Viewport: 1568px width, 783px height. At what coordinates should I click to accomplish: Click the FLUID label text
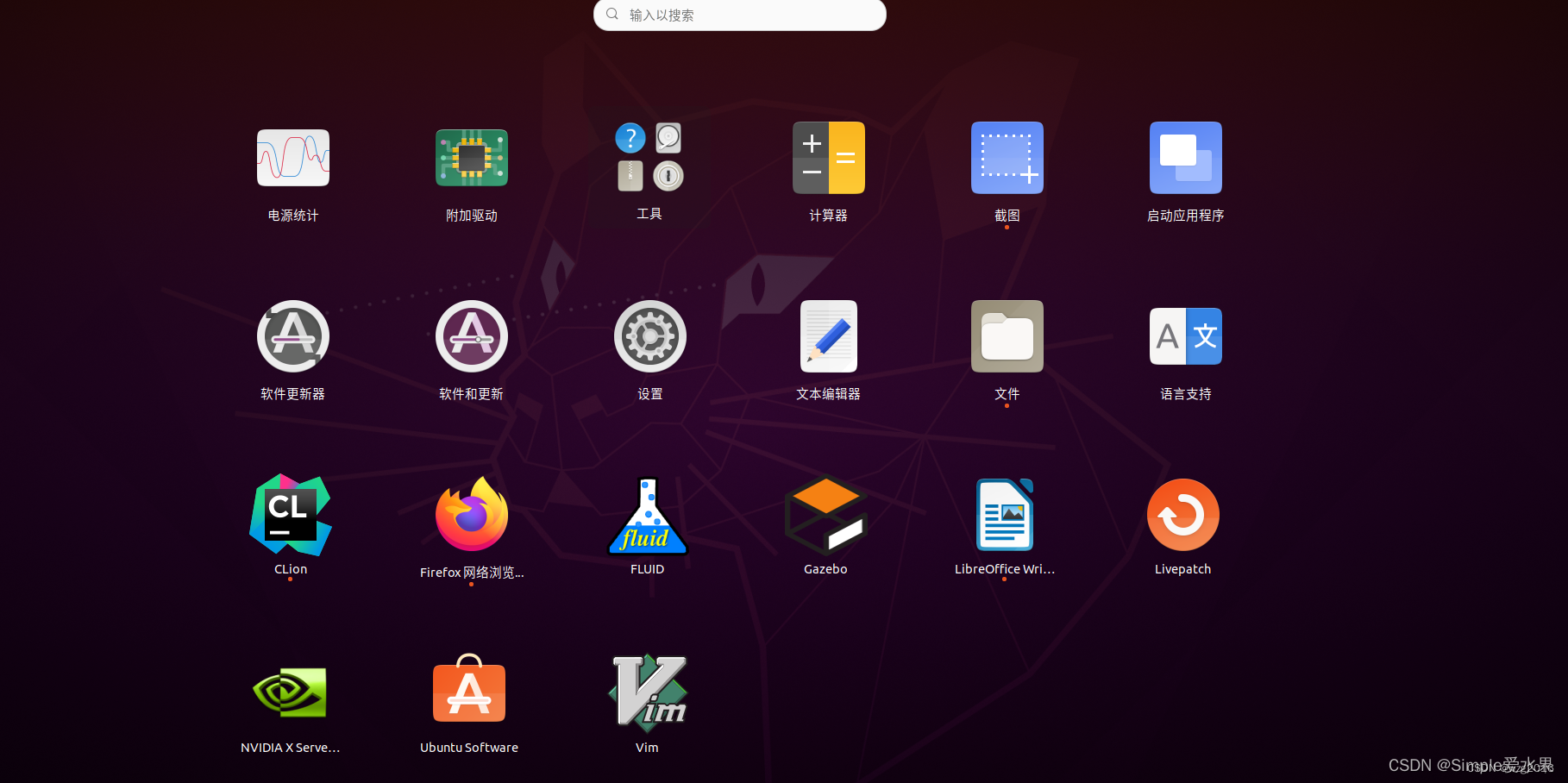pyautogui.click(x=647, y=569)
